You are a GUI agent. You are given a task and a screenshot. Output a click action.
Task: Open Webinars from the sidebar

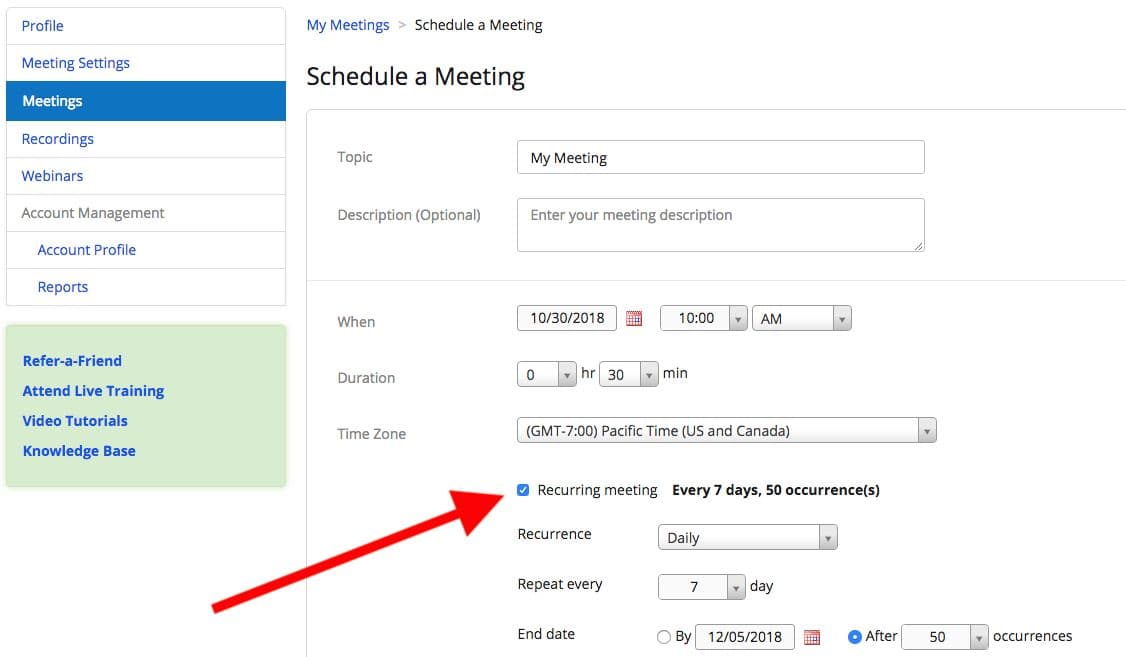53,176
